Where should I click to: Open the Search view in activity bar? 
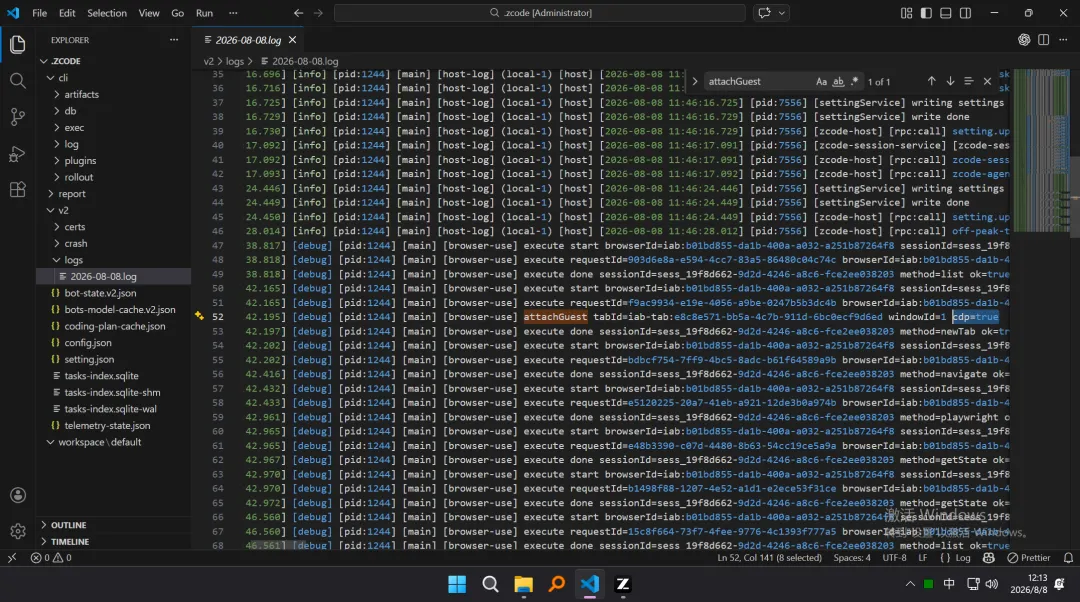tap(18, 81)
